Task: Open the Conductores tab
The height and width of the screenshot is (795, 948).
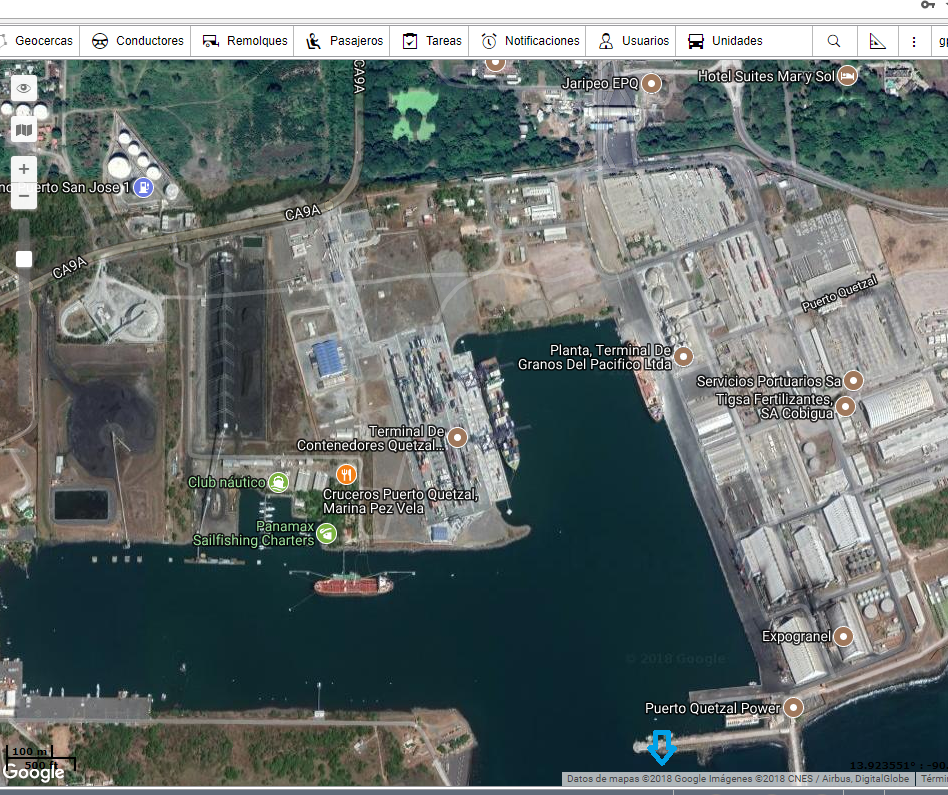Action: tap(138, 41)
